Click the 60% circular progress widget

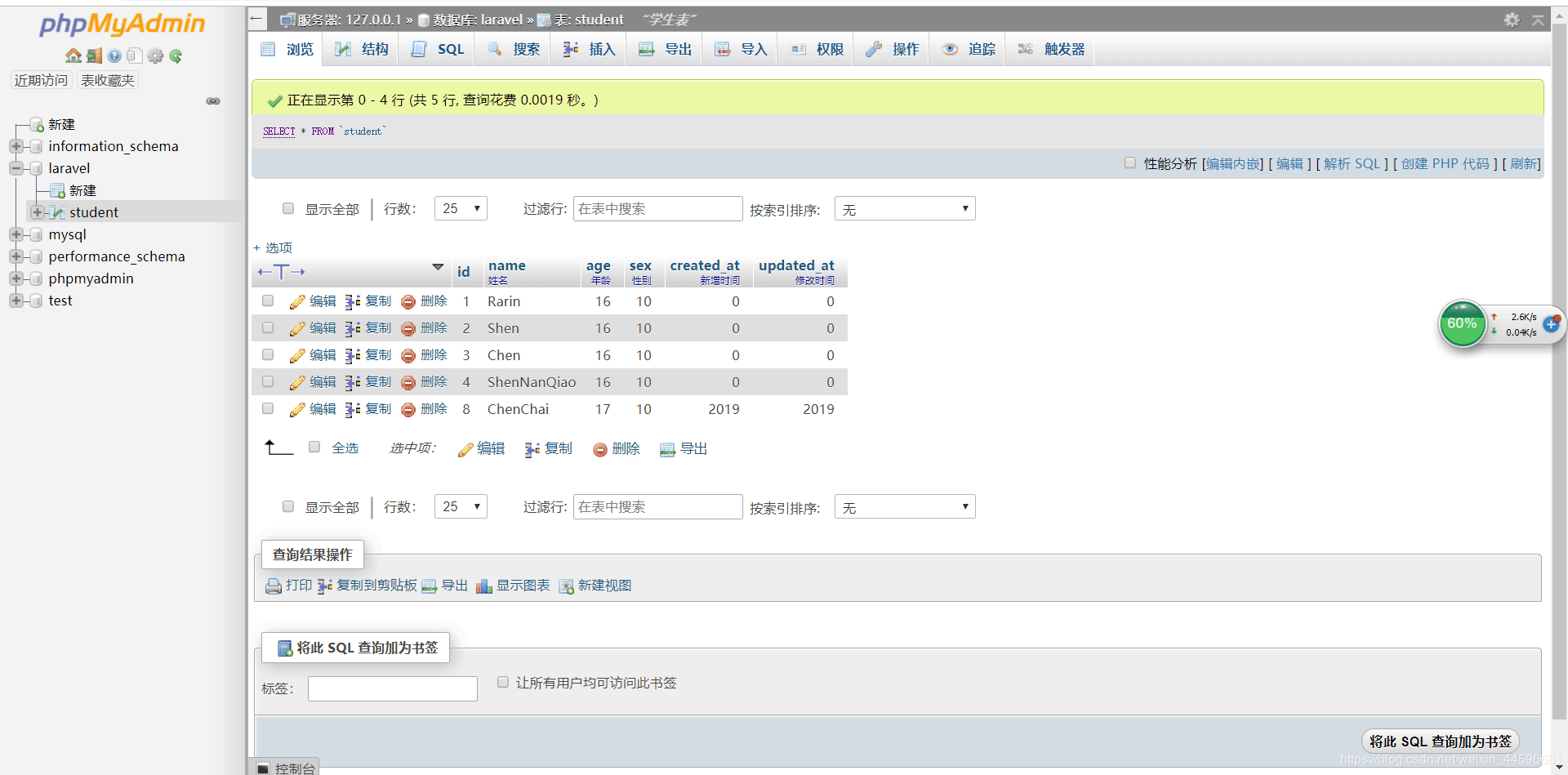(1463, 323)
